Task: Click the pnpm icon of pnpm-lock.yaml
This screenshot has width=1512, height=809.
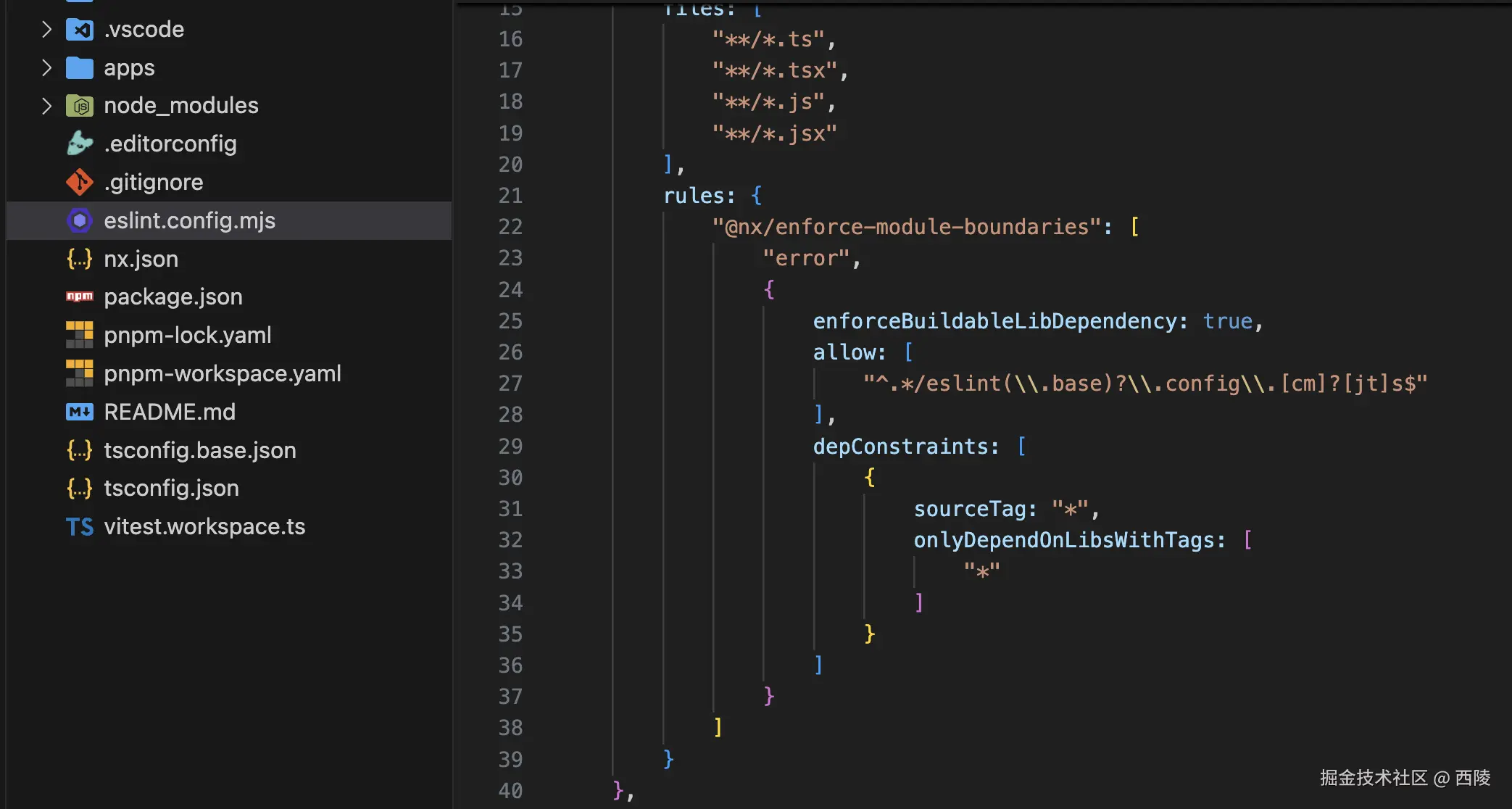Action: pyautogui.click(x=80, y=335)
